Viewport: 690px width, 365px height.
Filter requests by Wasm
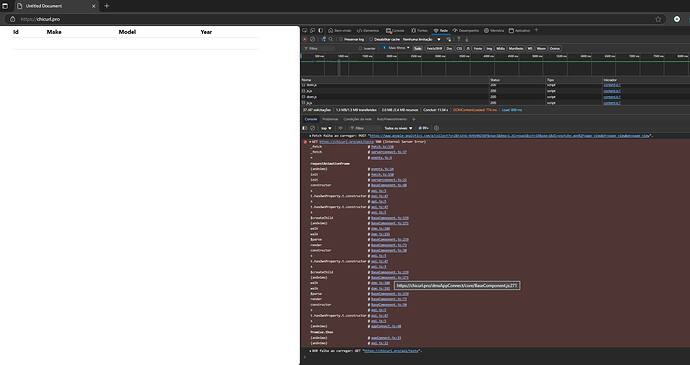(541, 48)
